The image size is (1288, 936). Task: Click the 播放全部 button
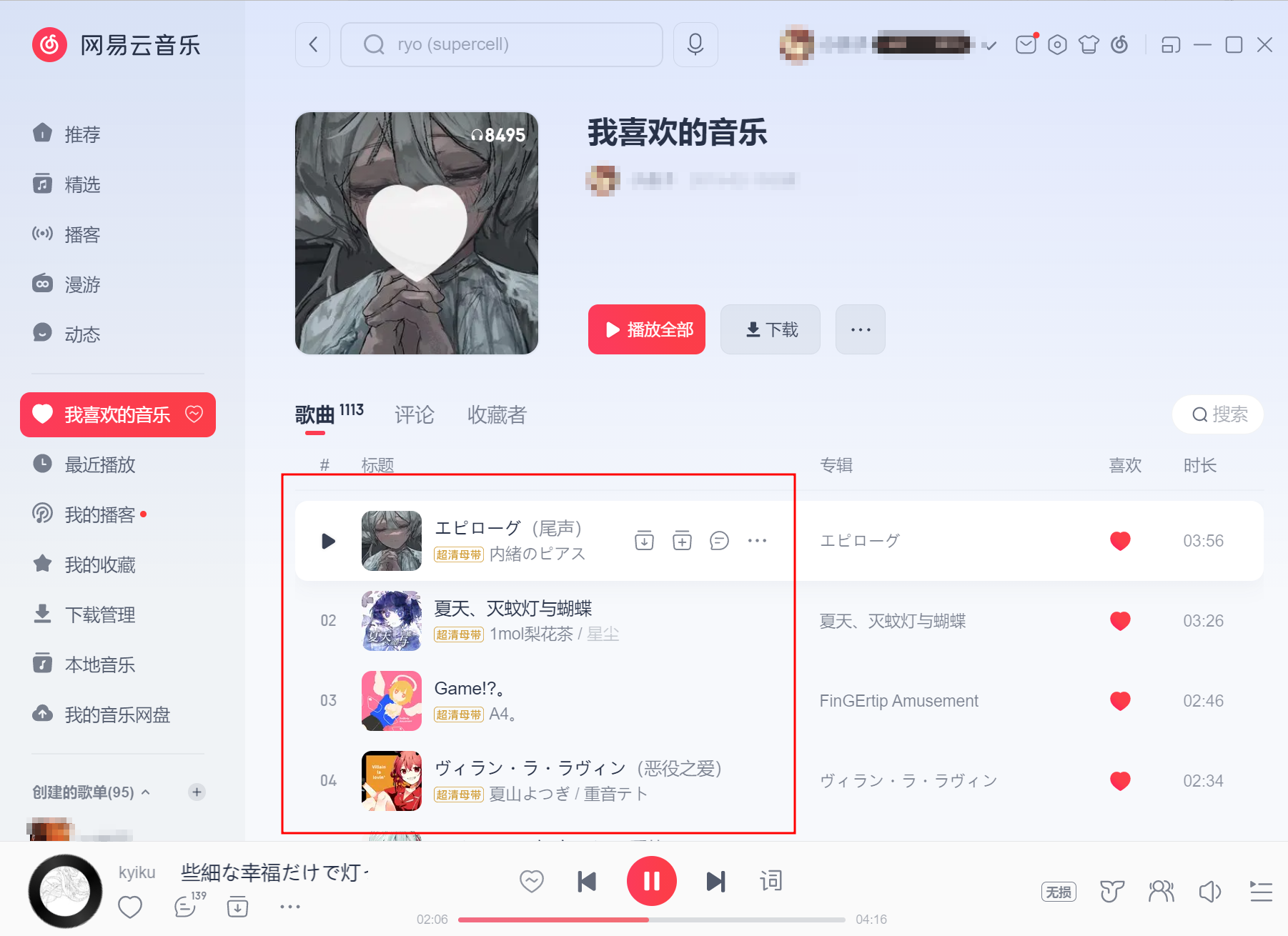pos(647,329)
